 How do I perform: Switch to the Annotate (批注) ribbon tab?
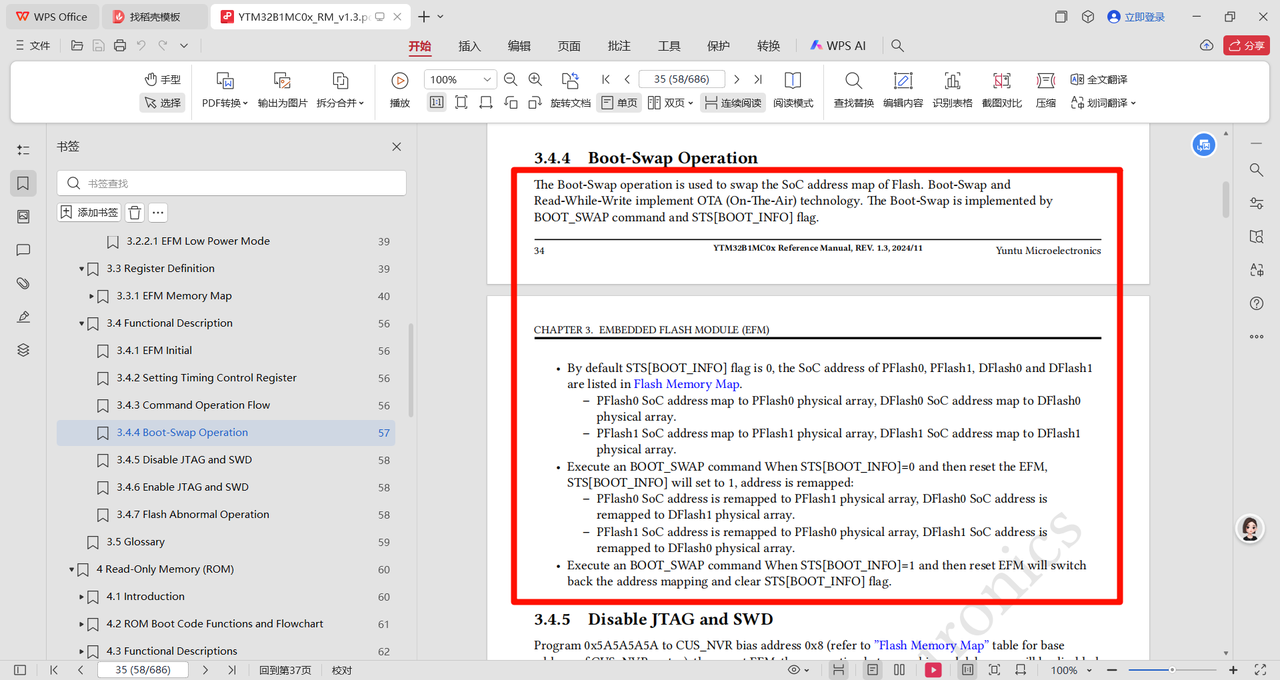[x=619, y=46]
